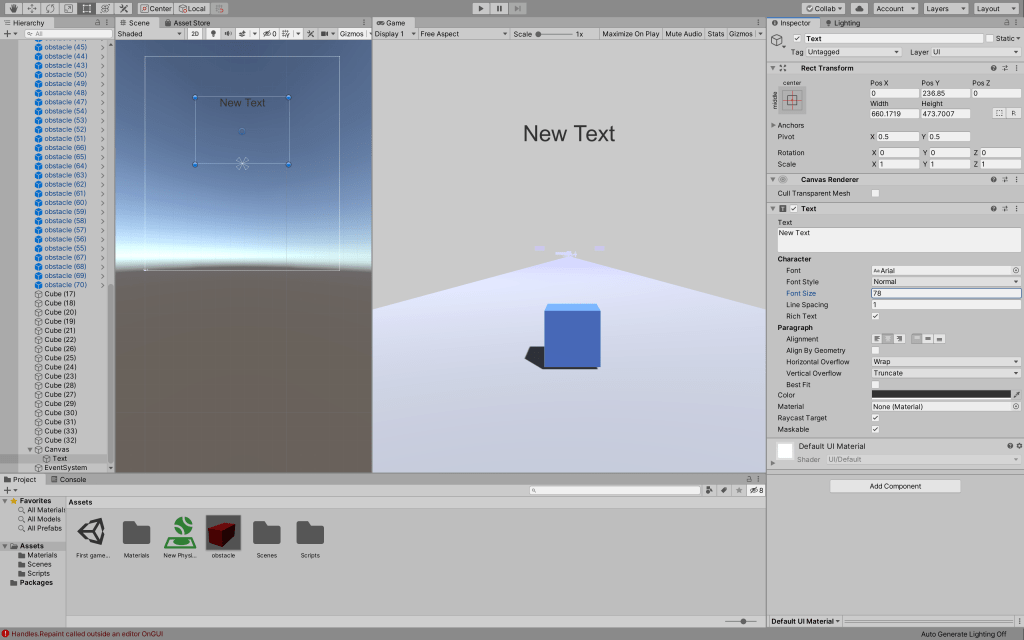Screen dimensions: 1024x640
Task: Switch to the Lighting tab
Action: pos(842,22)
